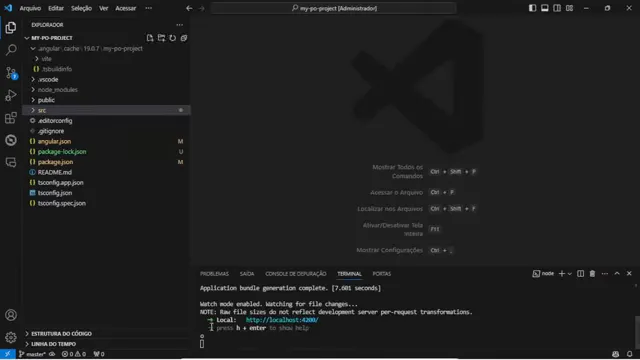The height and width of the screenshot is (360, 640).
Task: Open customize layout icon
Action: (x=569, y=8)
